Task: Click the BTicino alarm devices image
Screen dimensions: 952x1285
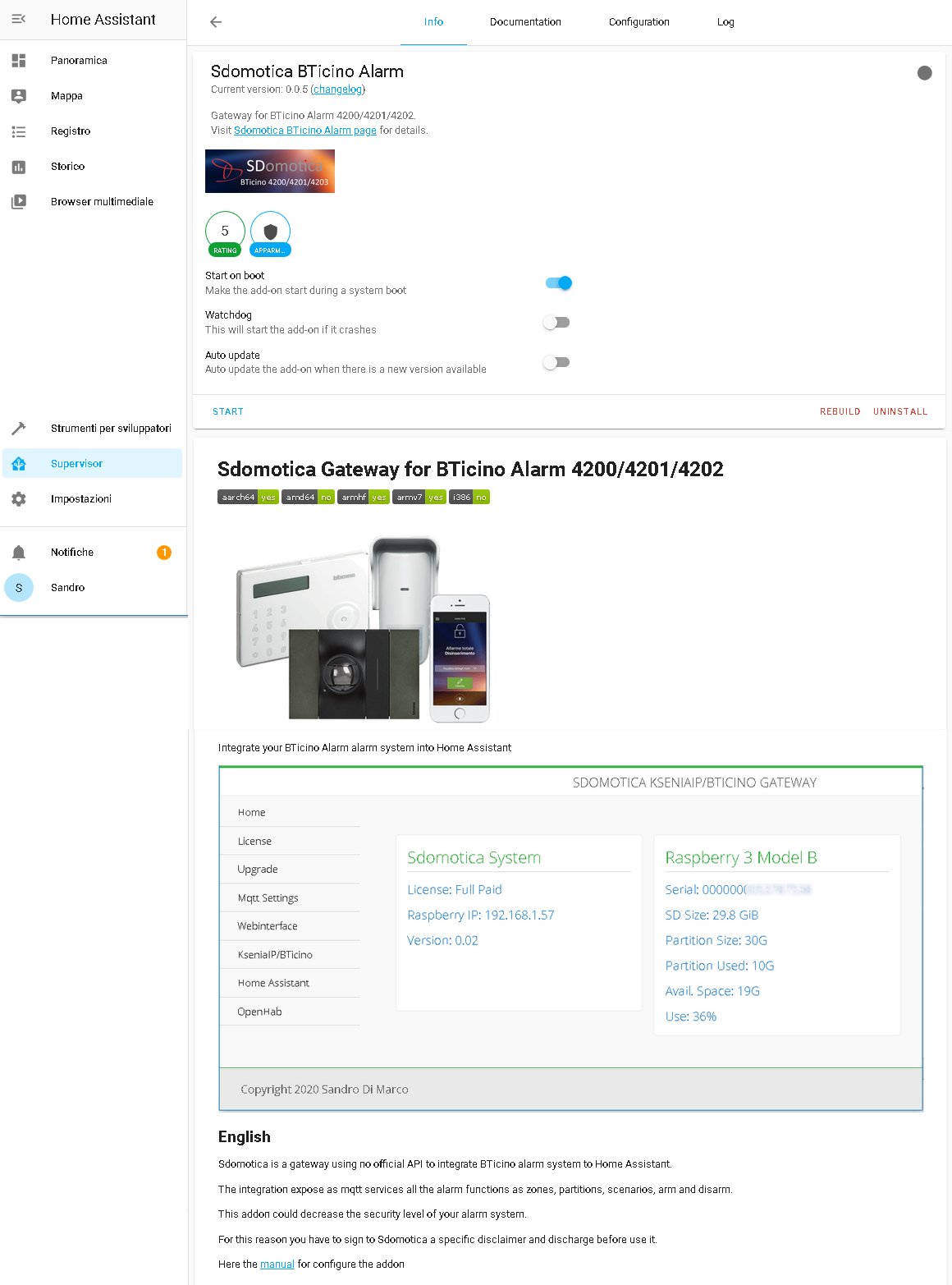Action: pos(364,630)
